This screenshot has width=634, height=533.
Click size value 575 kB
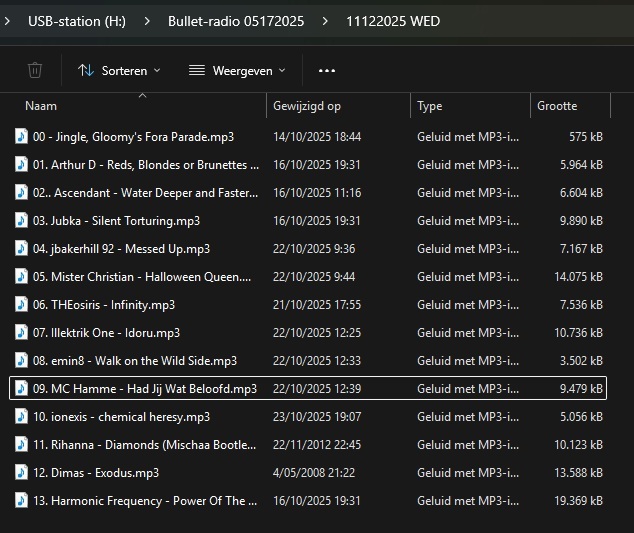point(586,137)
